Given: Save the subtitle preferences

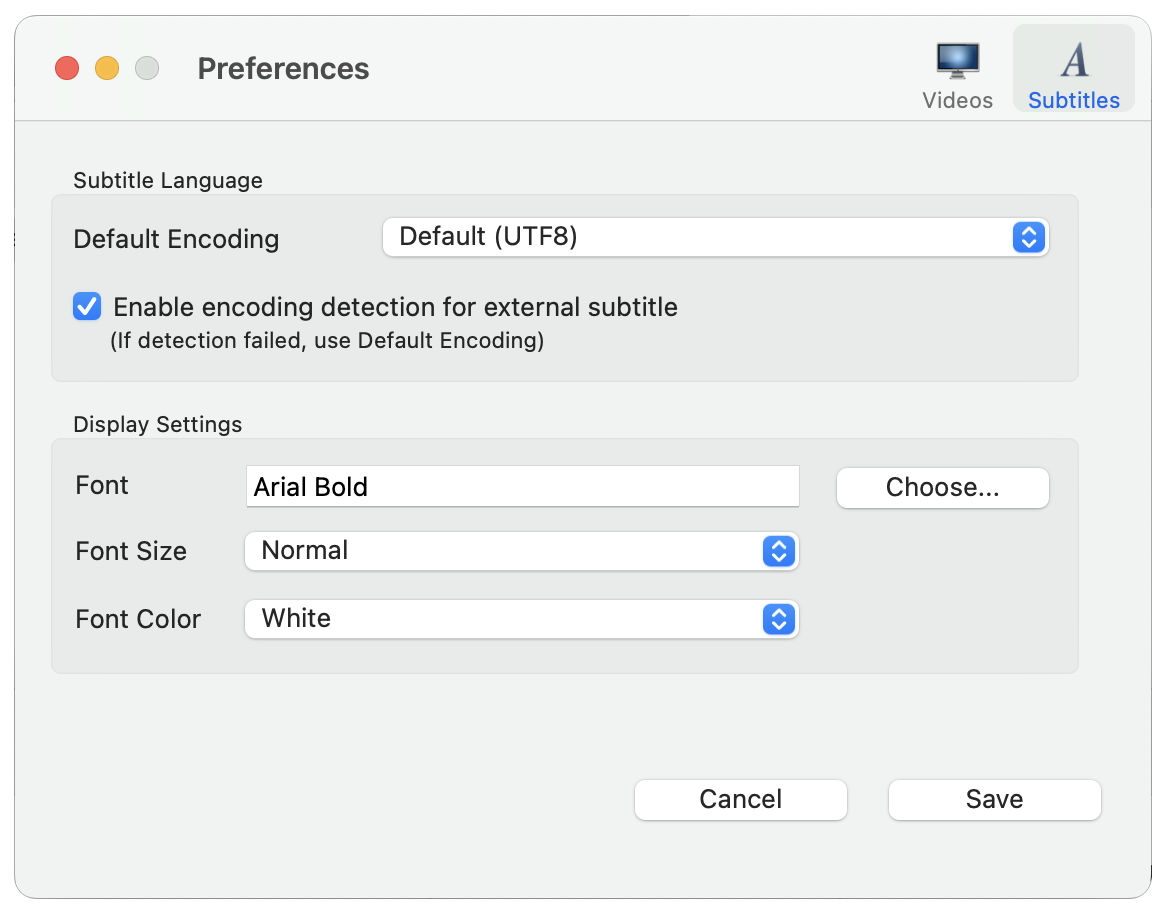Looking at the screenshot, I should [994, 800].
